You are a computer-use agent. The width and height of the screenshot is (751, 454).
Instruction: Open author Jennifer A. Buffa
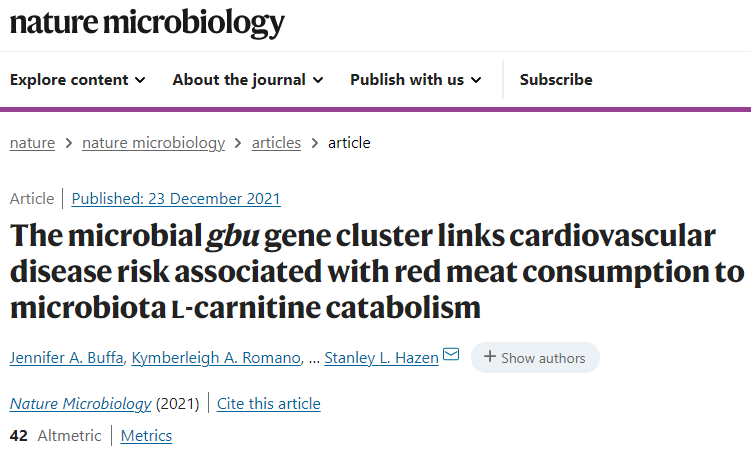tap(67, 358)
